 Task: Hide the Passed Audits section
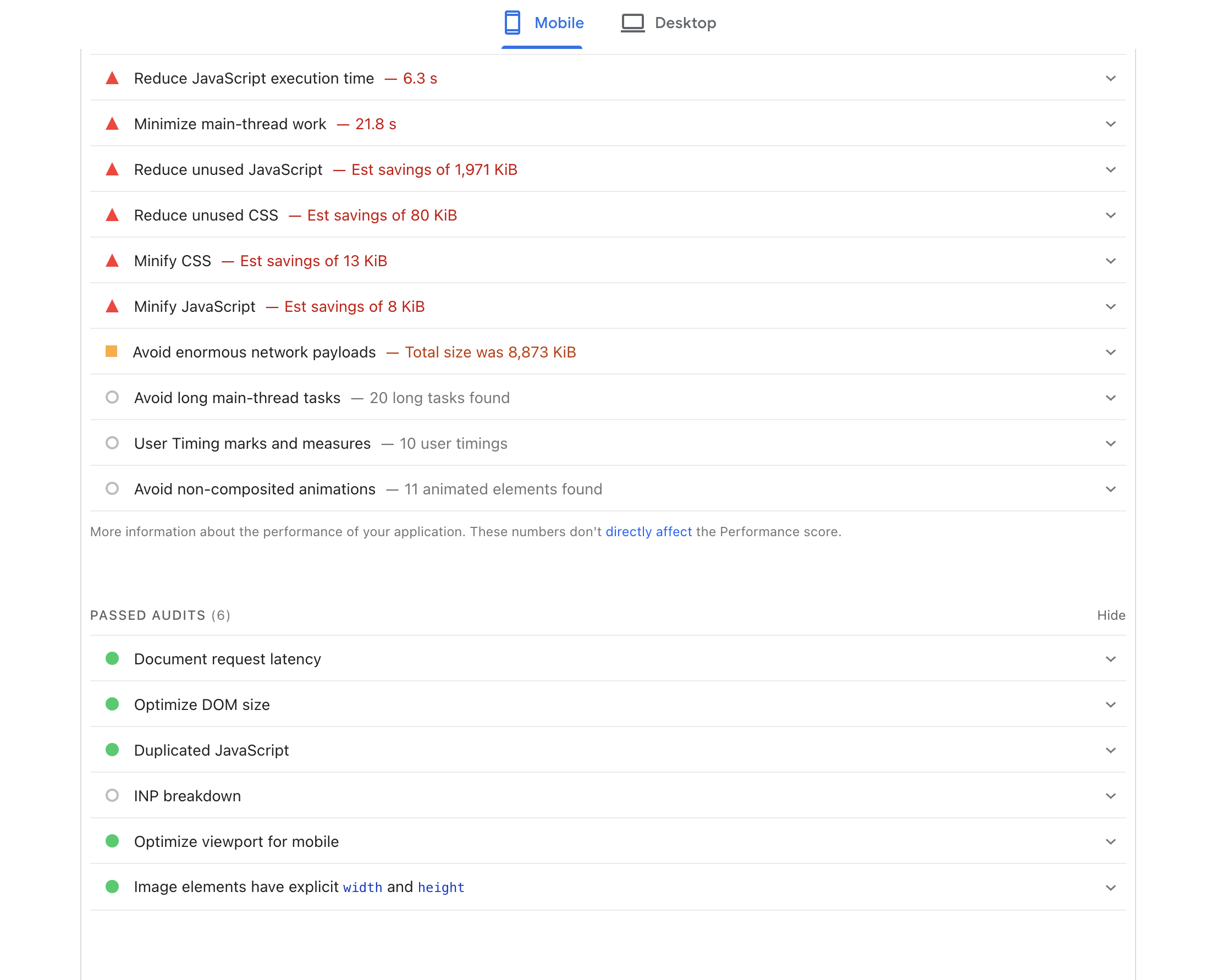1111,615
